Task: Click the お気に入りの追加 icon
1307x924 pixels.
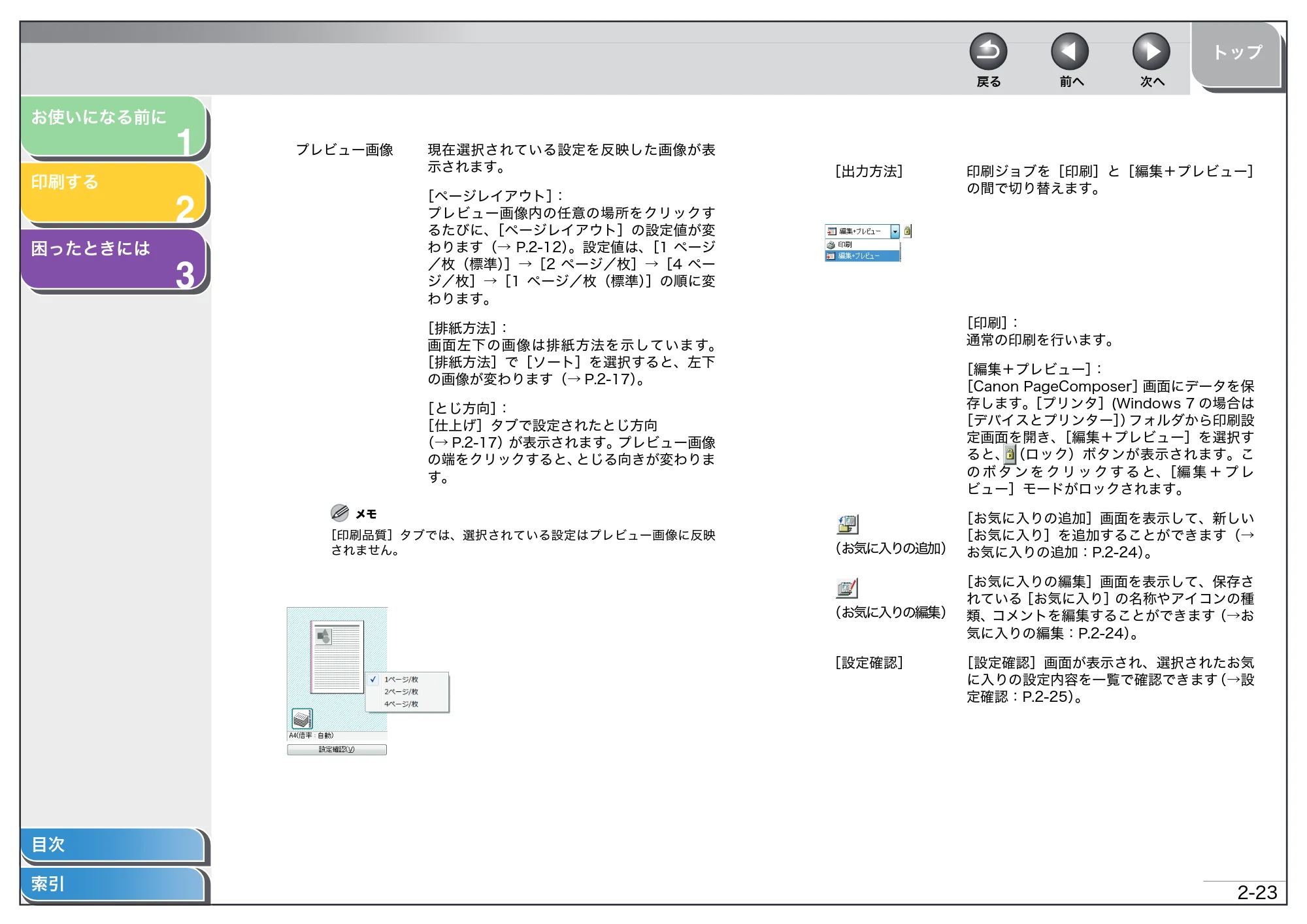Action: (x=848, y=524)
